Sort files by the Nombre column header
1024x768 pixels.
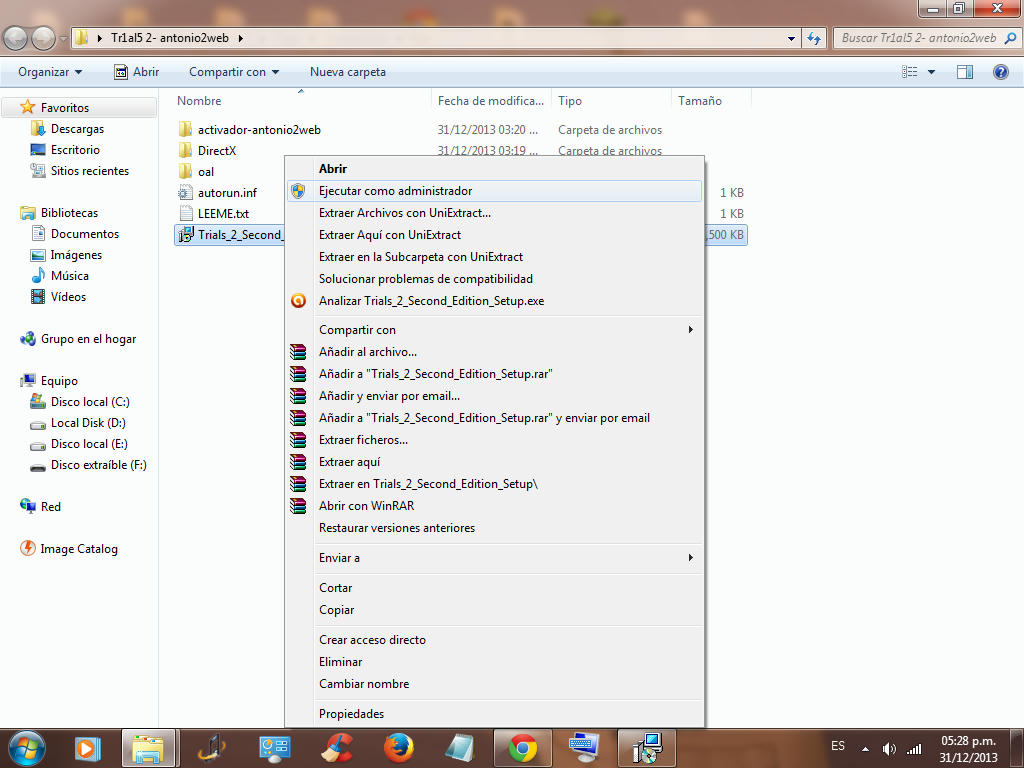tap(200, 101)
